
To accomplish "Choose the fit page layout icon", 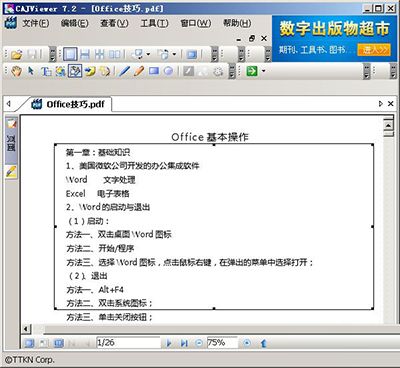I will [x=99, y=54].
